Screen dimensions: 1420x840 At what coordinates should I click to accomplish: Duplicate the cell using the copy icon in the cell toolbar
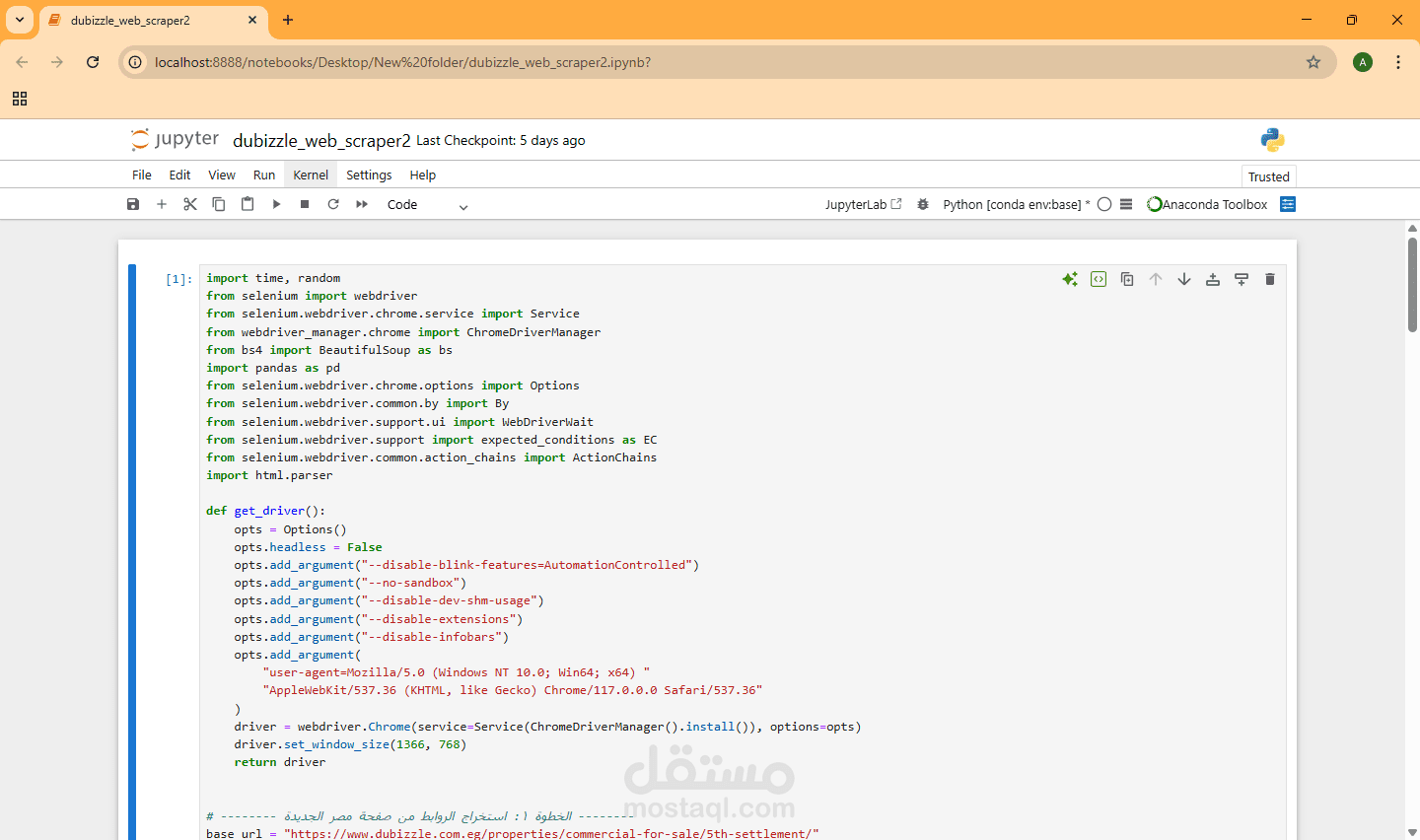point(1127,279)
